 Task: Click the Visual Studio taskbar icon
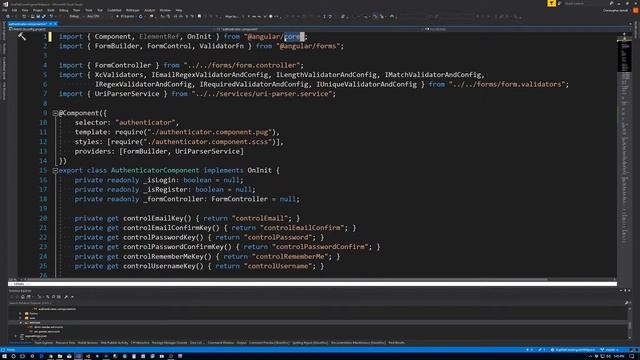coord(78,356)
